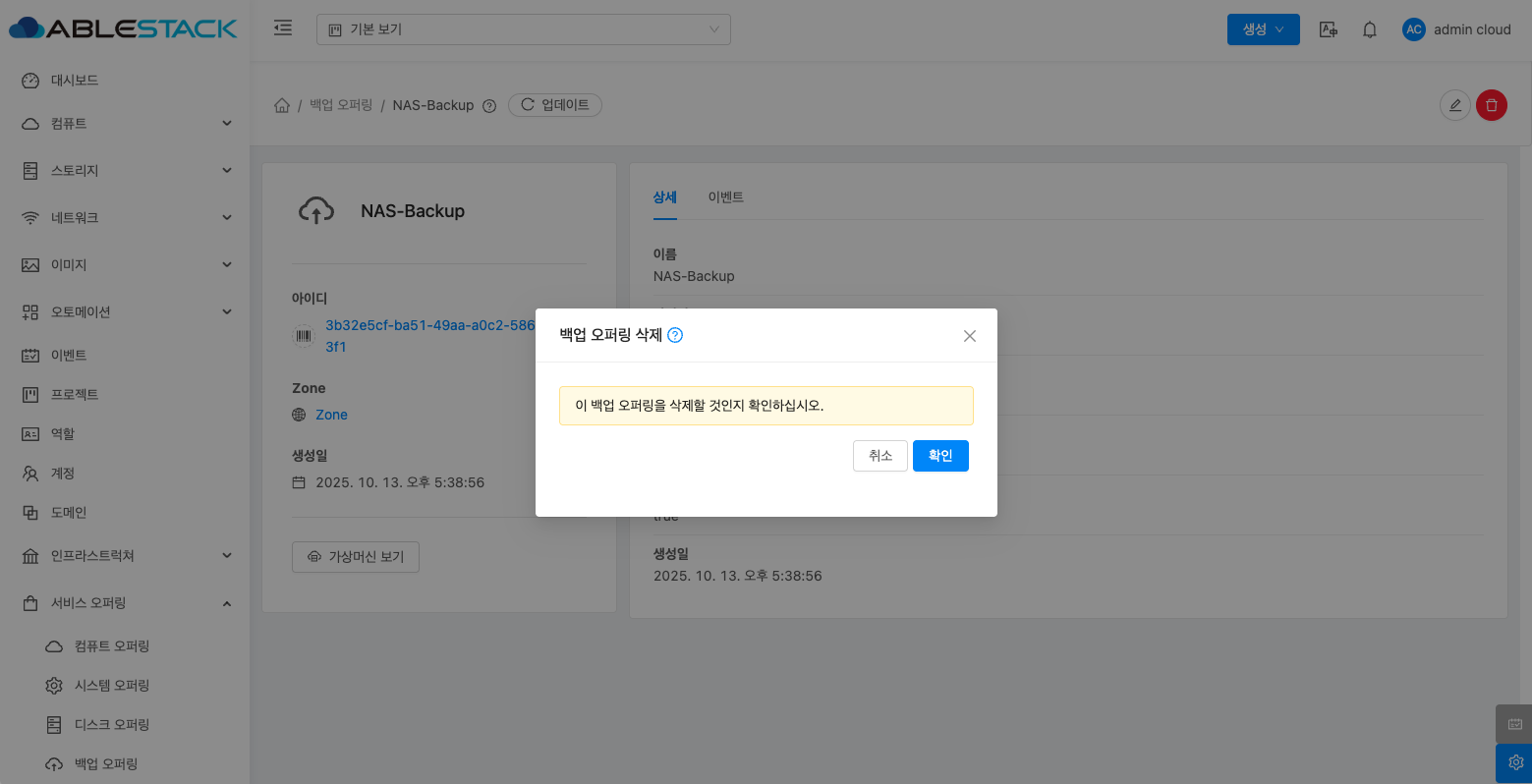Image resolution: width=1532 pixels, height=784 pixels.
Task: Select the 상세 tab
Action: coord(664,197)
